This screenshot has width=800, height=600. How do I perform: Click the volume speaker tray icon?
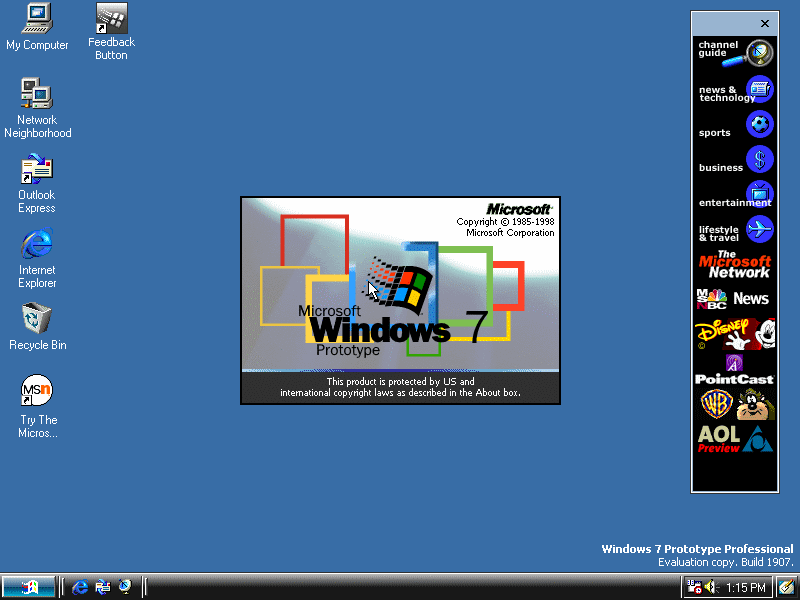click(x=711, y=587)
